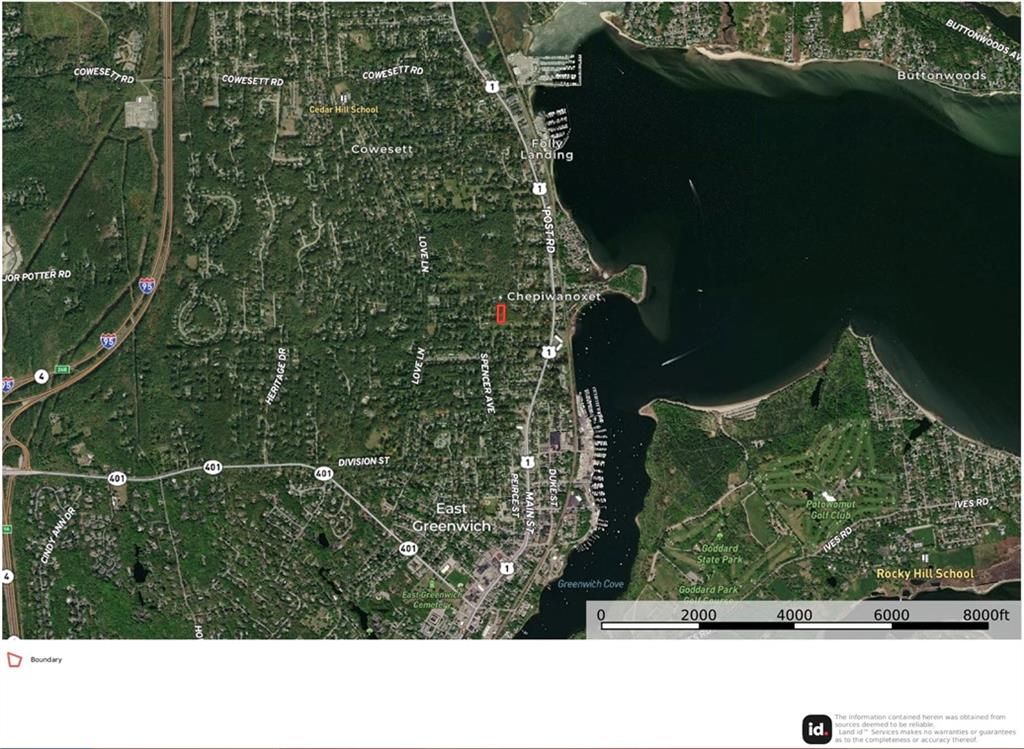The width and height of the screenshot is (1024, 749).
Task: Click the Boundary legend polygon icon
Action: click(14, 660)
